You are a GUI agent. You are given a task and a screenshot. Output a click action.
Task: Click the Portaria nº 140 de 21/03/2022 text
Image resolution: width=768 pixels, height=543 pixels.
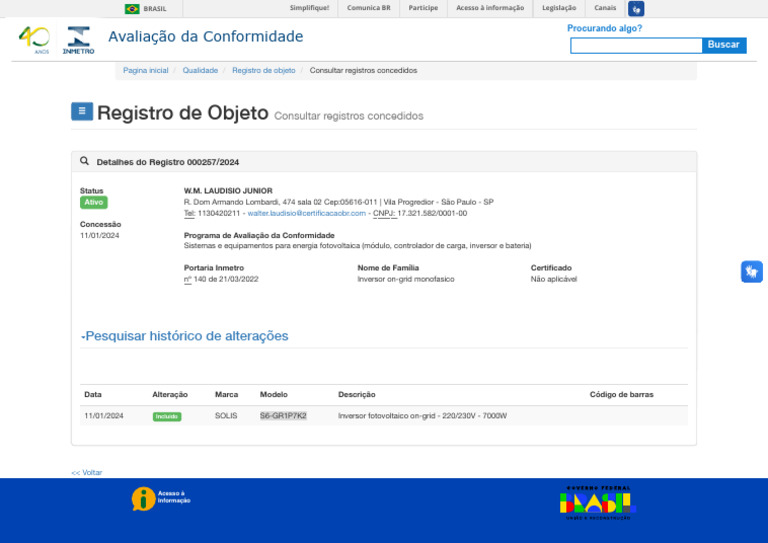click(x=221, y=279)
